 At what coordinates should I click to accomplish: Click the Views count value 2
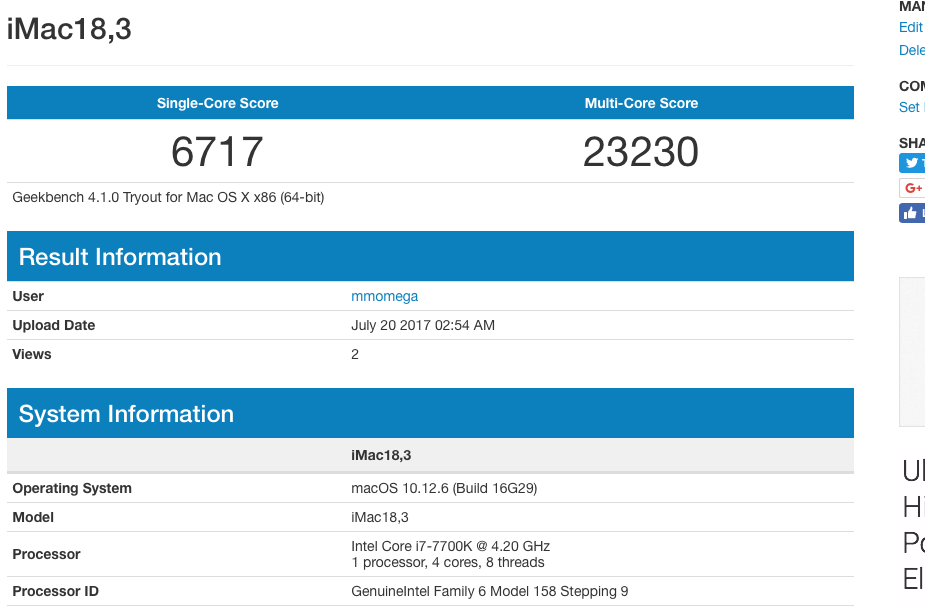(355, 354)
